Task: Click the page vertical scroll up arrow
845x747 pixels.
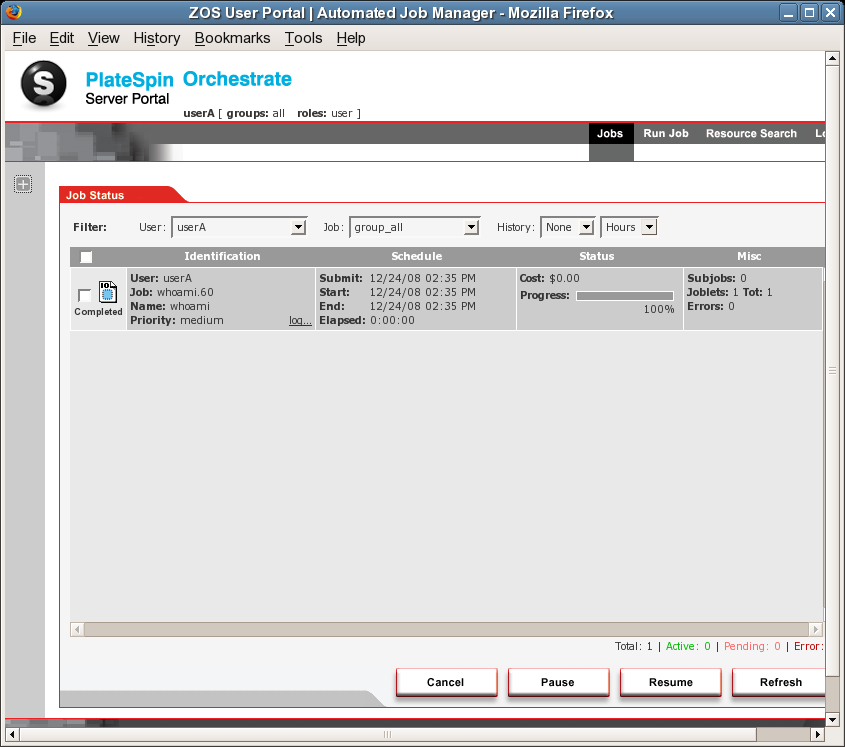Action: point(832,58)
